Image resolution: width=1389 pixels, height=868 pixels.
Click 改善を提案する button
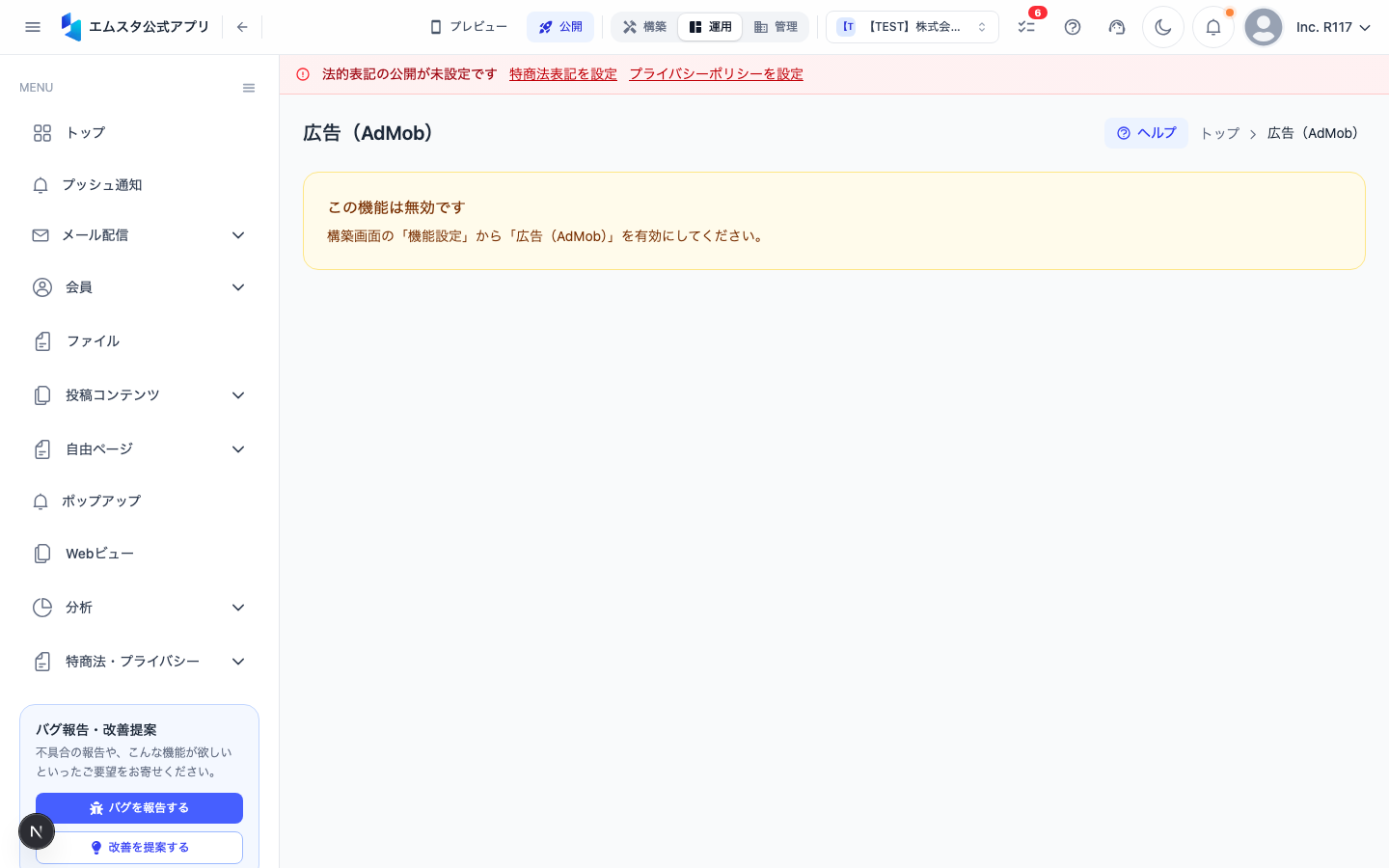(x=139, y=848)
